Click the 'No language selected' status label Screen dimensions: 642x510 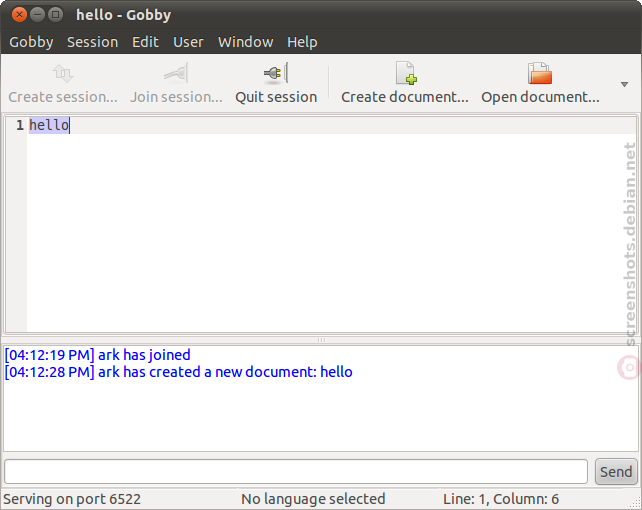313,499
